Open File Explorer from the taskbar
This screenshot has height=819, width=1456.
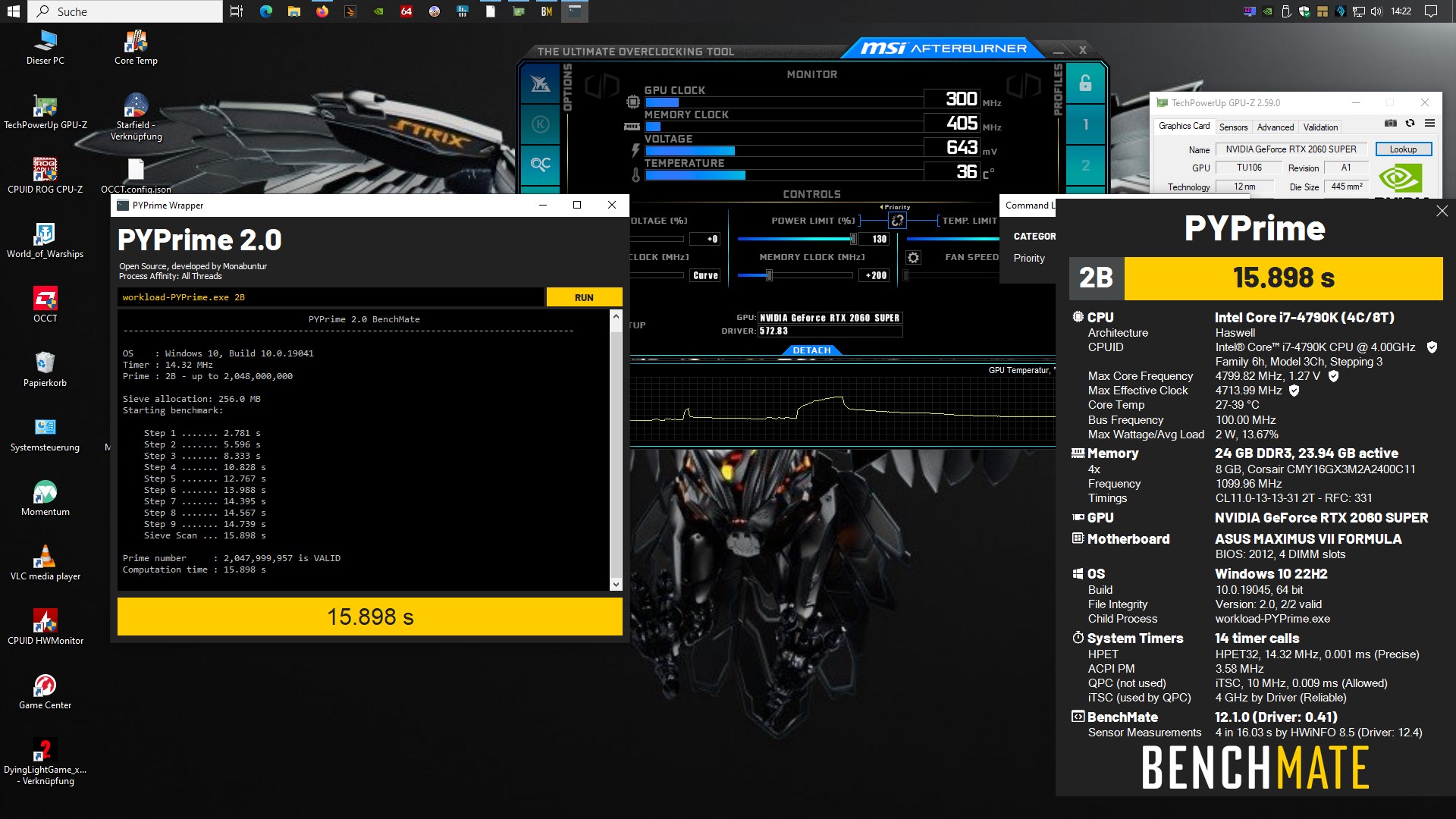pos(294,11)
